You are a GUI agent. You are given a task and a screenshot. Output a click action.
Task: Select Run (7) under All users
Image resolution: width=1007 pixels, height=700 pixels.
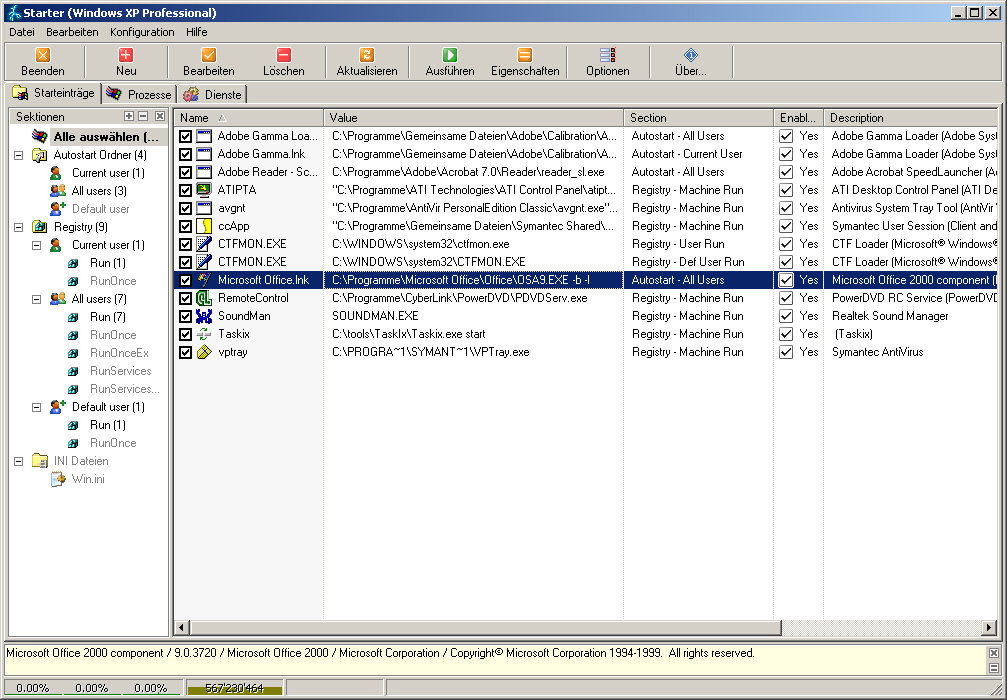tap(107, 317)
